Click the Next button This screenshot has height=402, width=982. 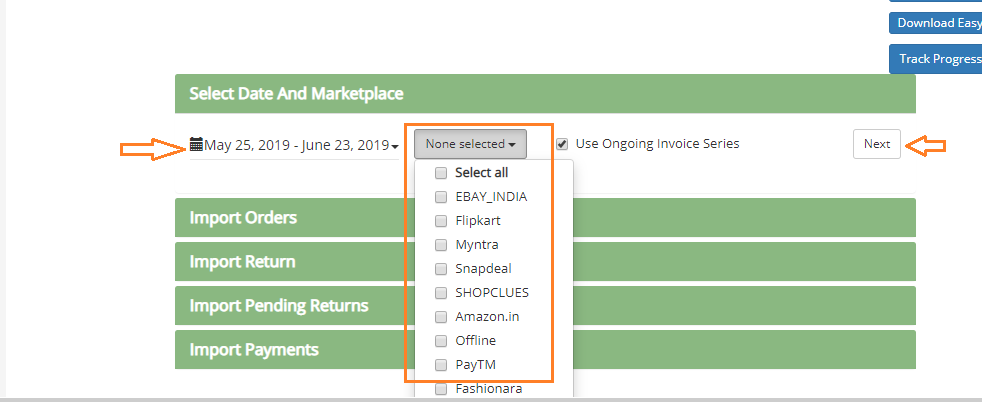pyautogui.click(x=877, y=144)
